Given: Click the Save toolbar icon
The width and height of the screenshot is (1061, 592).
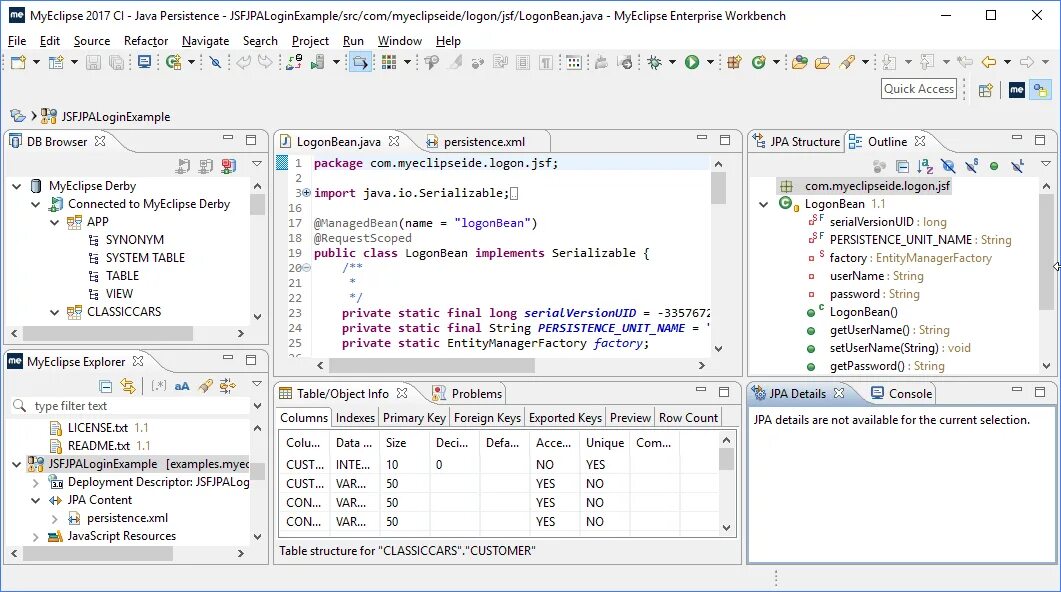Looking at the screenshot, I should coord(93,62).
